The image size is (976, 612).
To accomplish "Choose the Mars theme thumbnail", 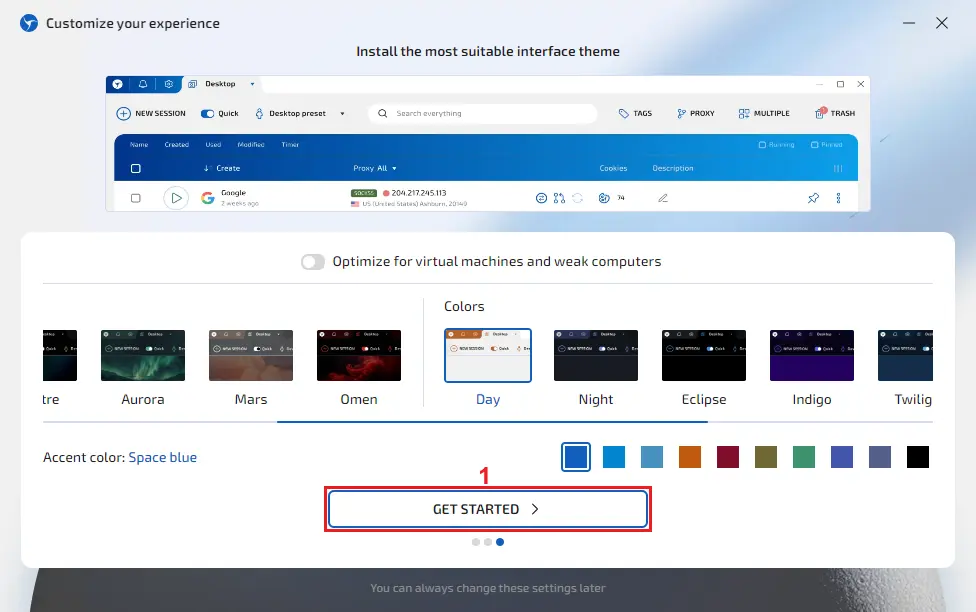I will click(x=251, y=355).
